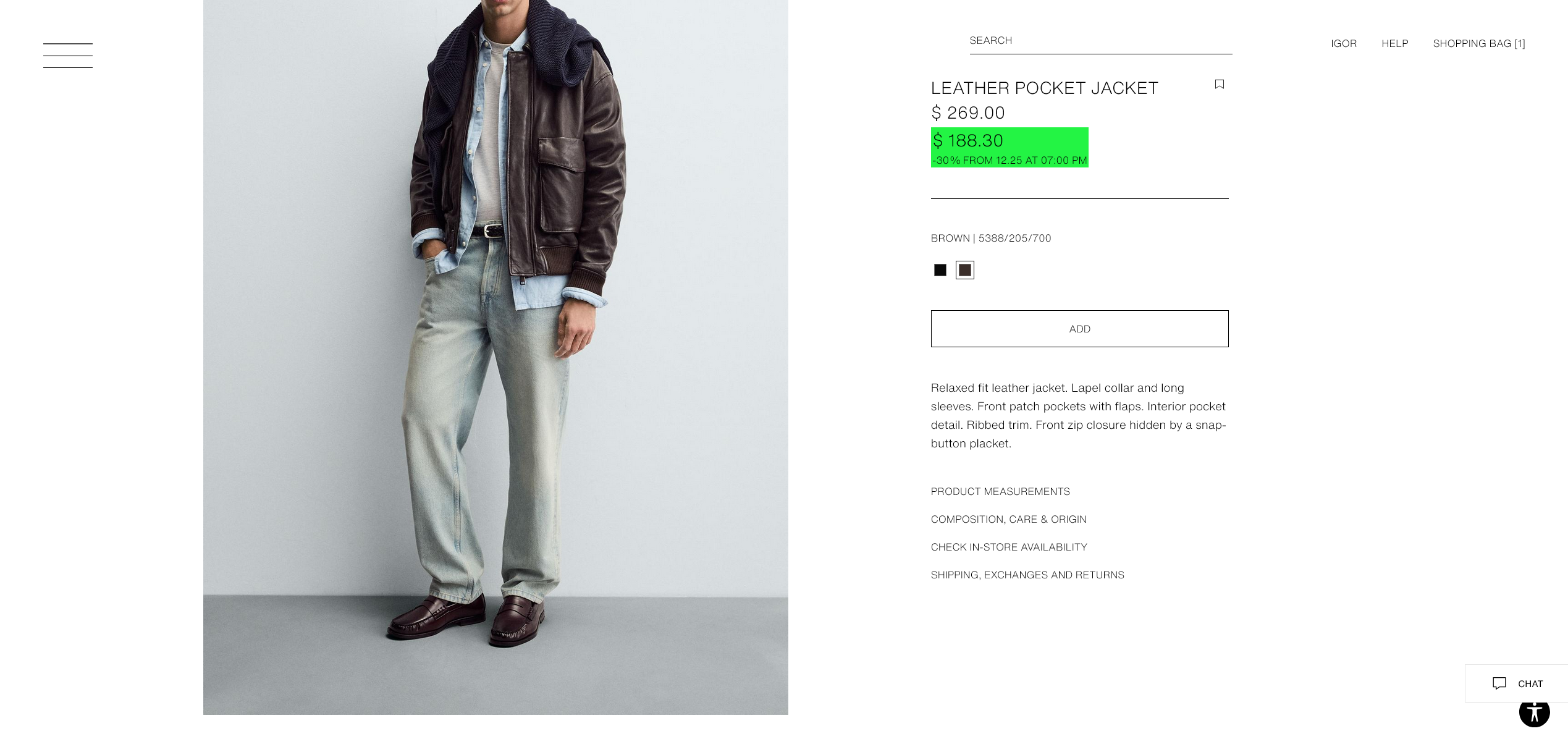Open the hamburger navigation menu
Image resolution: width=1568 pixels, height=752 pixels.
pos(68,56)
